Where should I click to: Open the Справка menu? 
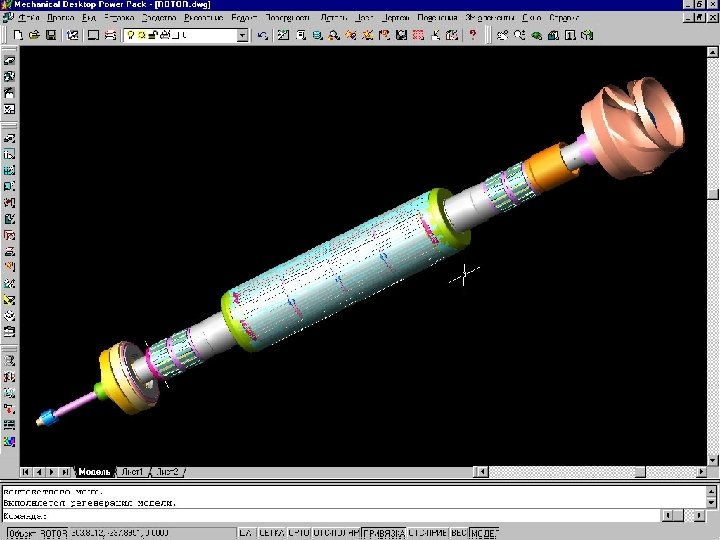[563, 17]
